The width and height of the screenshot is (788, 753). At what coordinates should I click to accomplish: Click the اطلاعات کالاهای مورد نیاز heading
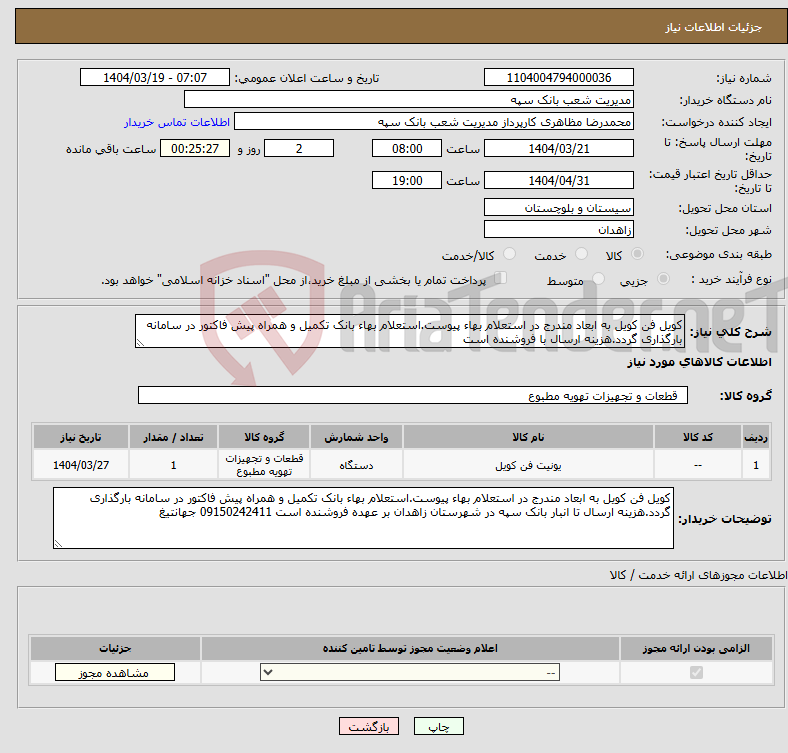click(x=699, y=362)
